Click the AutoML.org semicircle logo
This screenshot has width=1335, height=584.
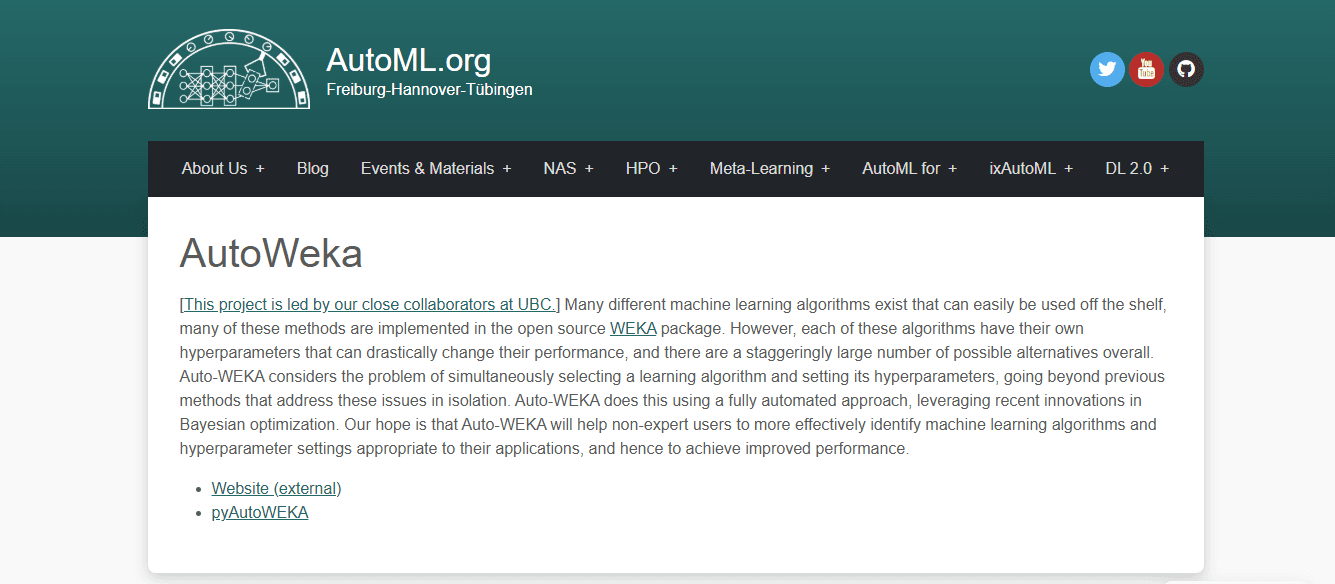click(x=229, y=69)
